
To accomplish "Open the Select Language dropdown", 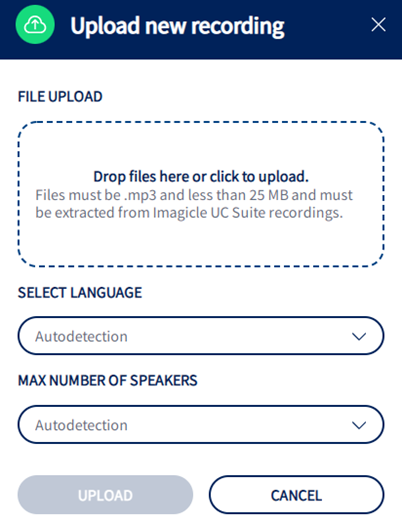I will pos(201,336).
